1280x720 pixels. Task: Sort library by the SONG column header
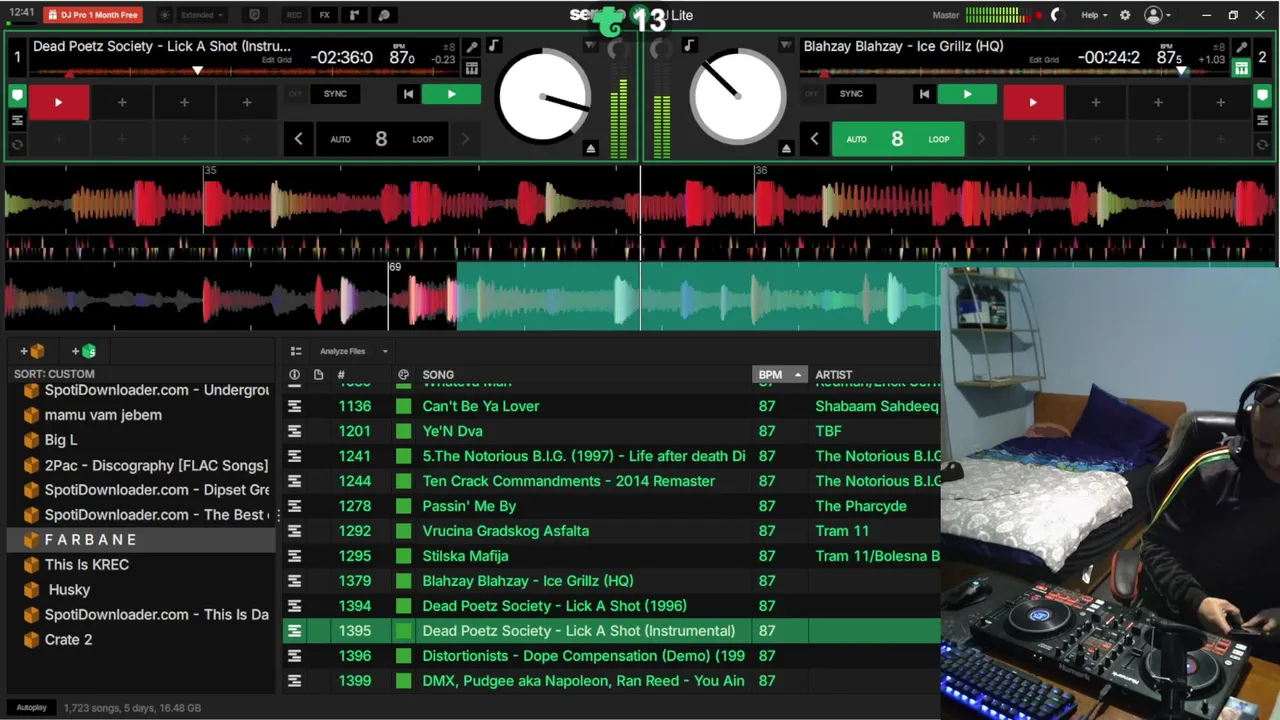pyautogui.click(x=438, y=375)
